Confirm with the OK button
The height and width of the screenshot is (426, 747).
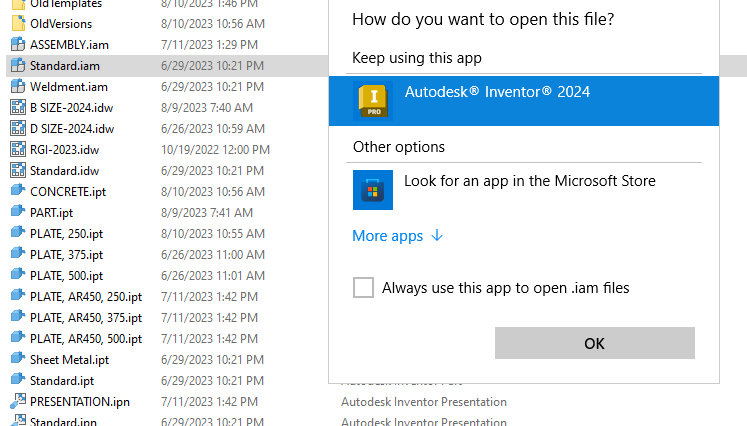pos(595,343)
